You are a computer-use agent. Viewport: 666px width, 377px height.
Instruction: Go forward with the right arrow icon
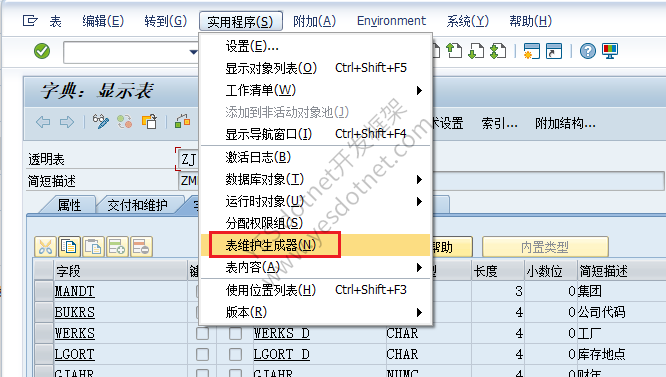coord(67,122)
